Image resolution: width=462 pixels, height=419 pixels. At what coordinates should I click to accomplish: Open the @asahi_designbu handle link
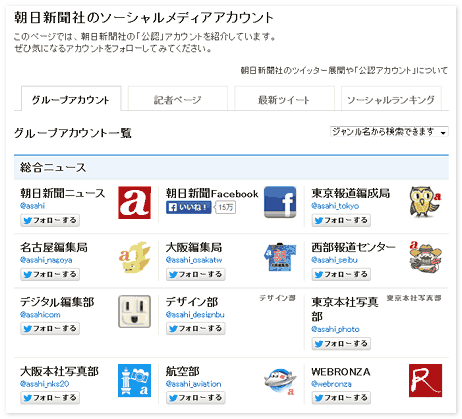[x=195, y=314]
